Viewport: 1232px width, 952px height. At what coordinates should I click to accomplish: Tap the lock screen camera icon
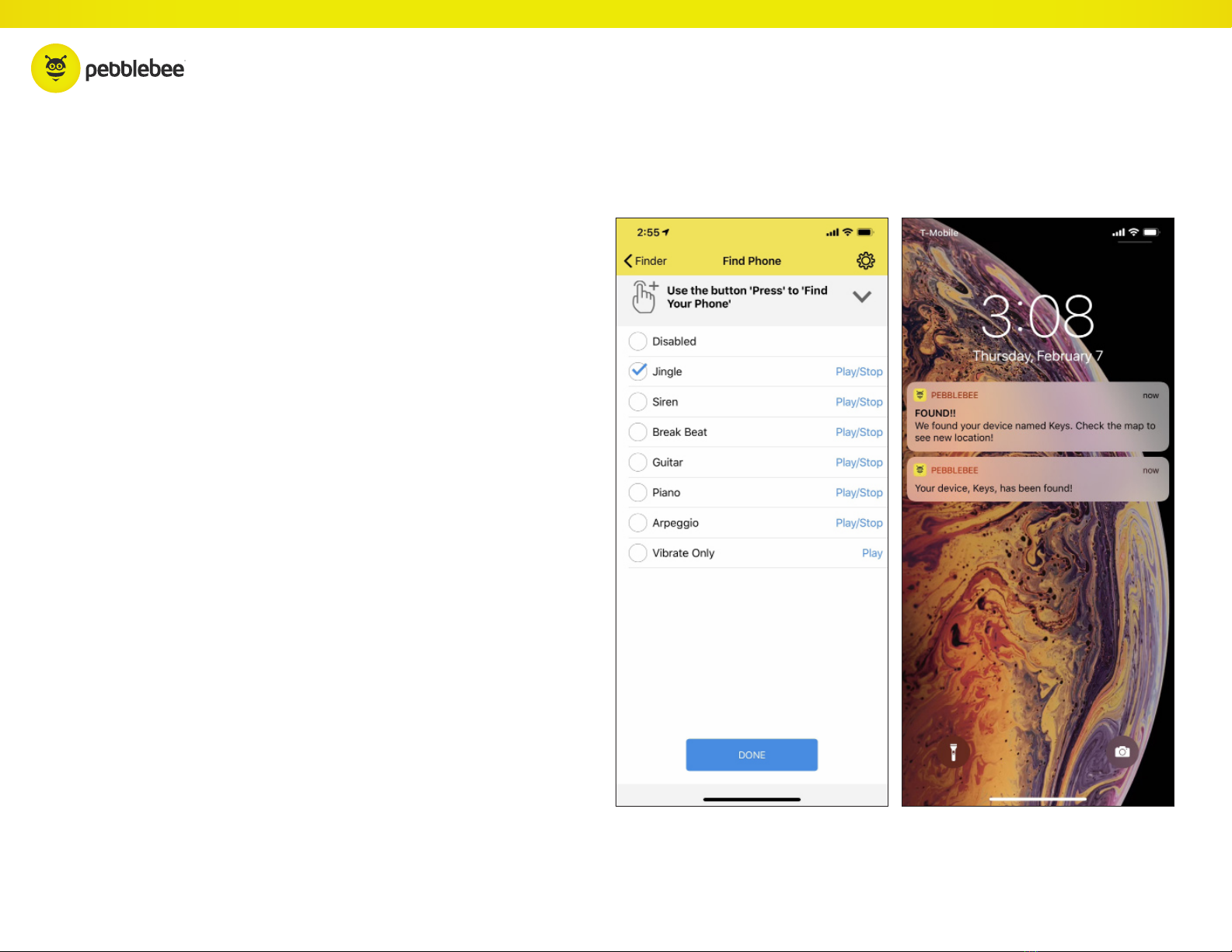point(1122,751)
